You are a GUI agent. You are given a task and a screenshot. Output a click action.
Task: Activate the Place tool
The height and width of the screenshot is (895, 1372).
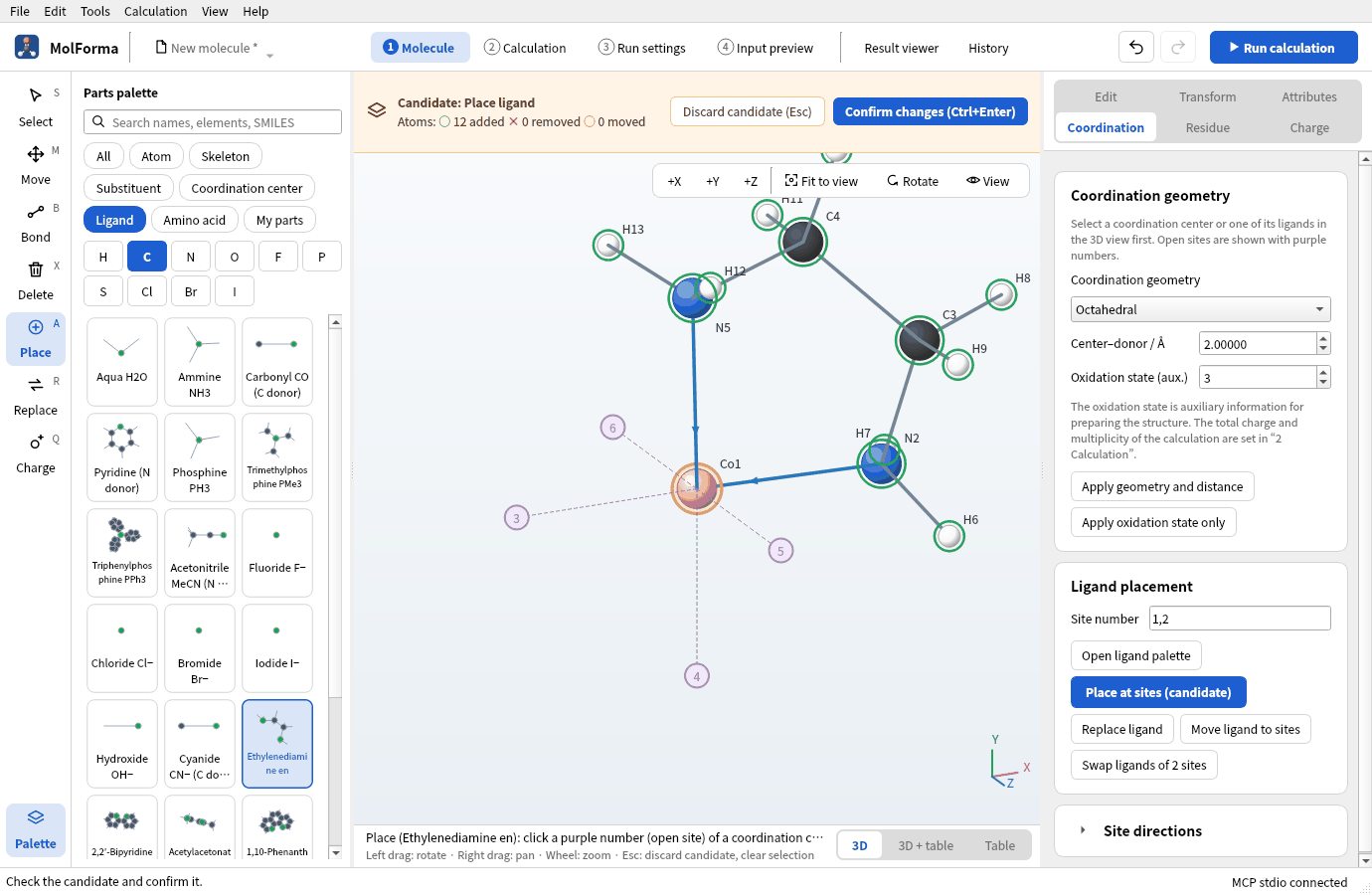click(x=36, y=338)
